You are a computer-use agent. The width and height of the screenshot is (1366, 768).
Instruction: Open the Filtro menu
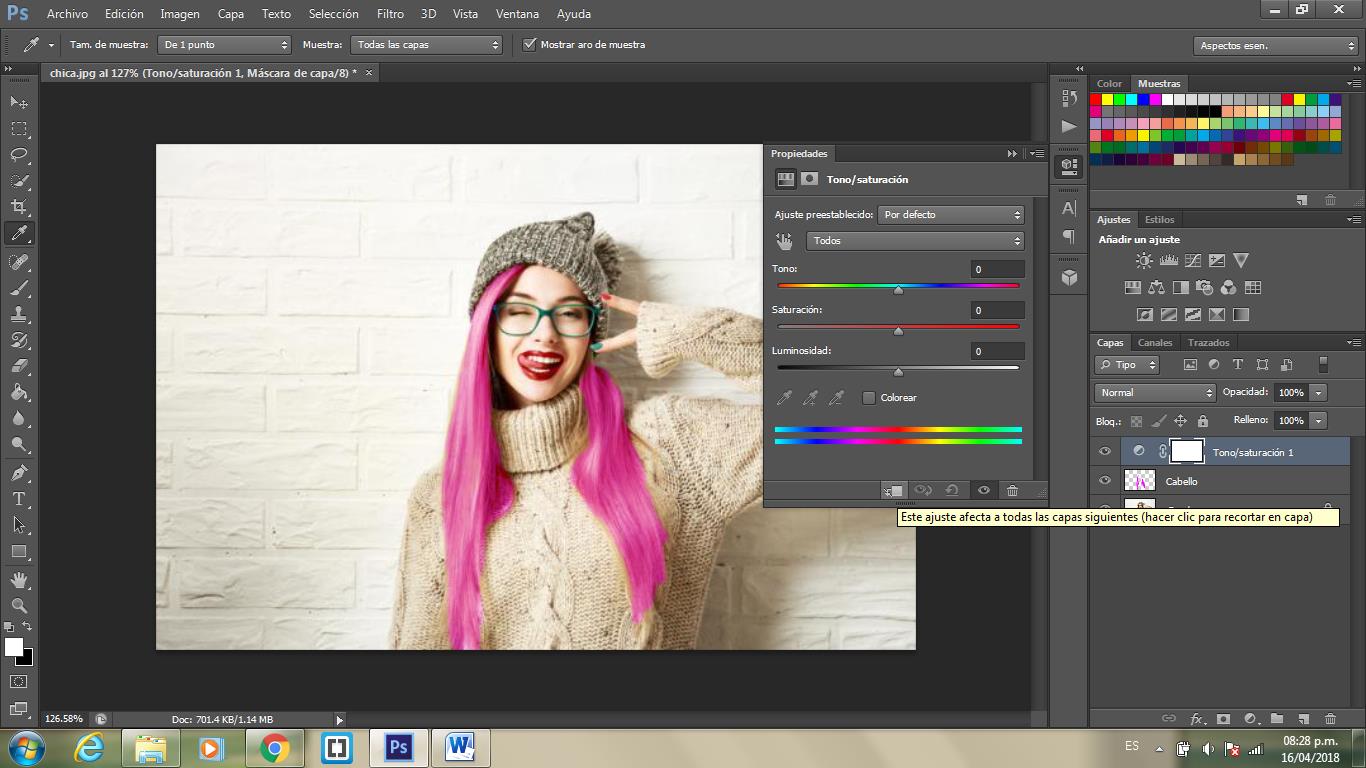tap(390, 14)
